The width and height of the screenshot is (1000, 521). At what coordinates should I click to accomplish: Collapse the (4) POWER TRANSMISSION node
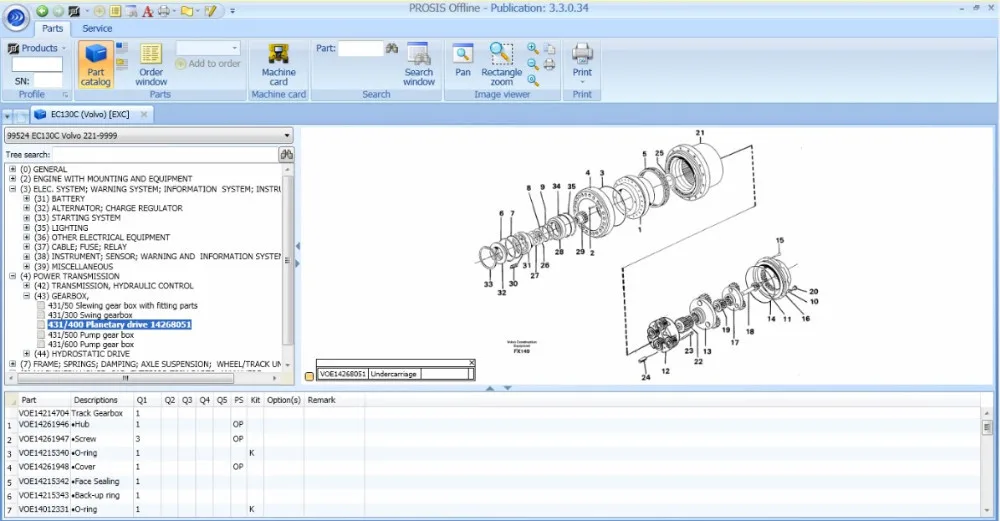(12, 276)
